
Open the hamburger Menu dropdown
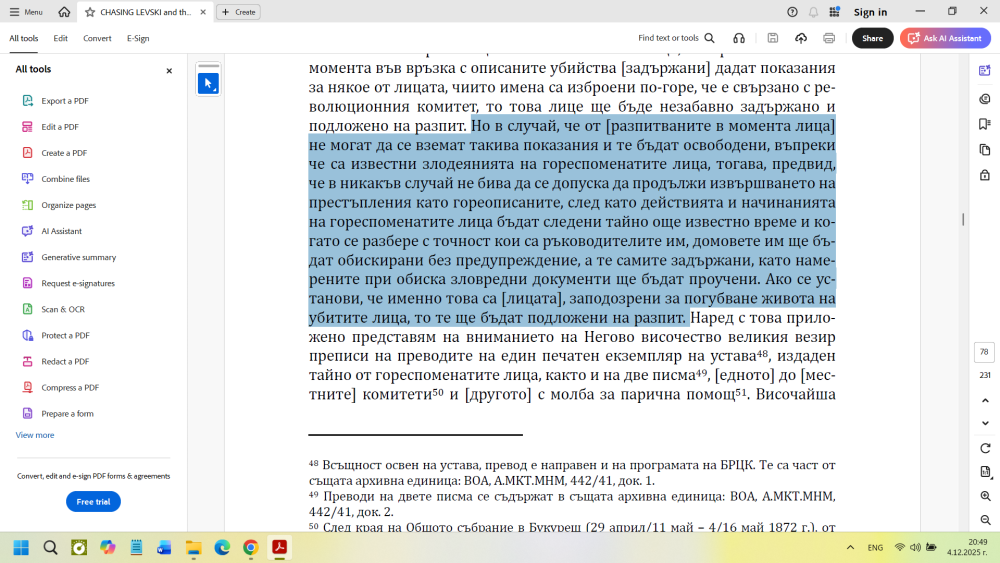(x=26, y=12)
